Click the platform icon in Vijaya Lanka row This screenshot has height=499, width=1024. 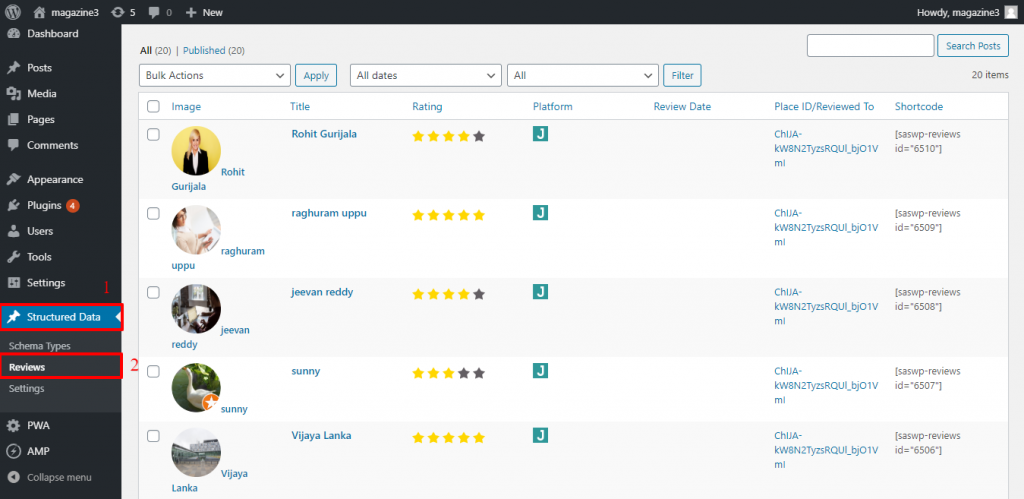[x=540, y=435]
